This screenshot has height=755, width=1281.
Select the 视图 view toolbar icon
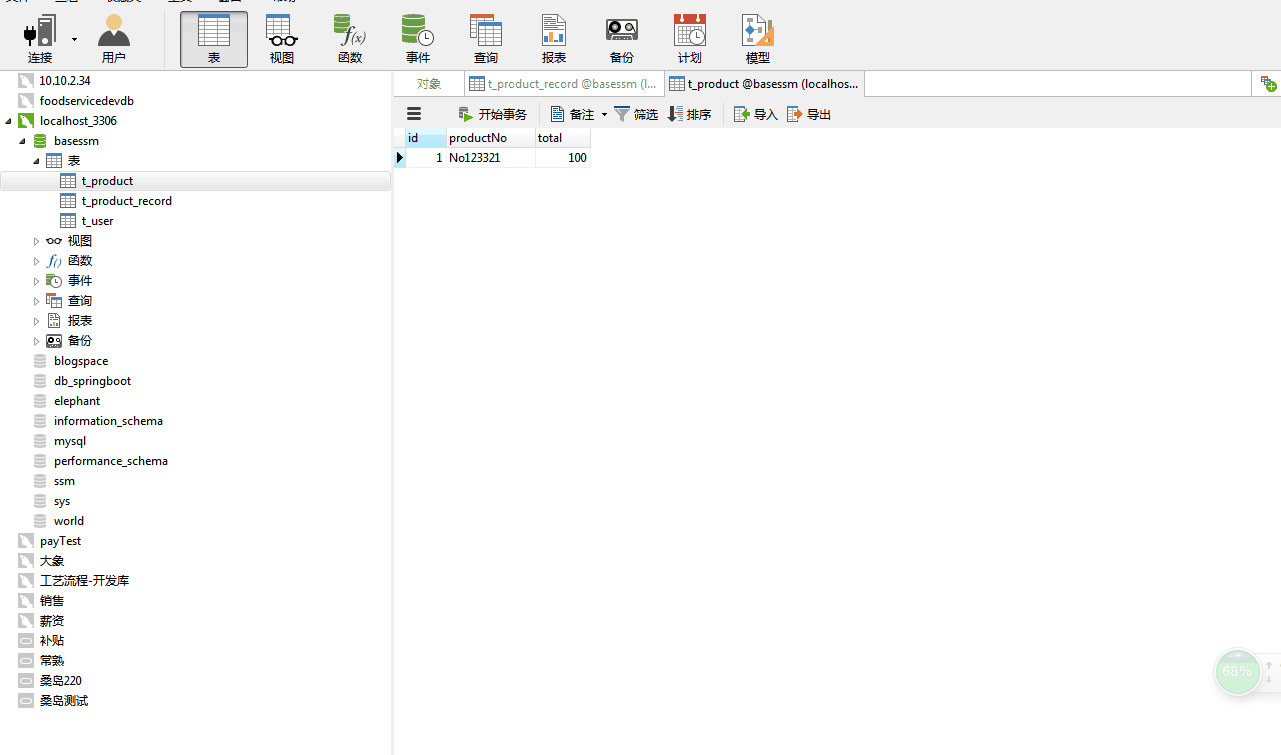282,40
